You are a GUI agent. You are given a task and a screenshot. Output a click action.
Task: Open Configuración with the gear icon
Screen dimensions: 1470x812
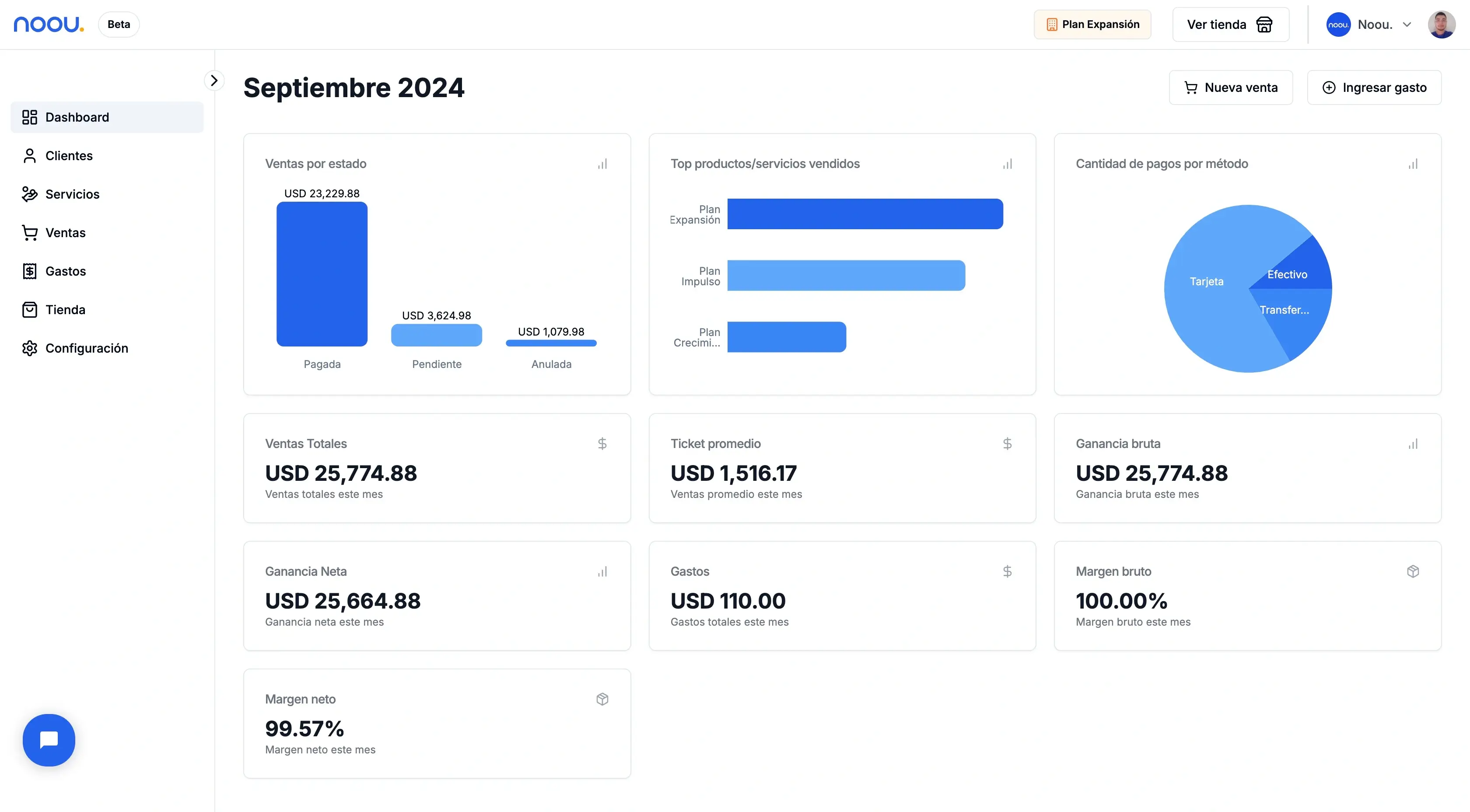pos(30,348)
